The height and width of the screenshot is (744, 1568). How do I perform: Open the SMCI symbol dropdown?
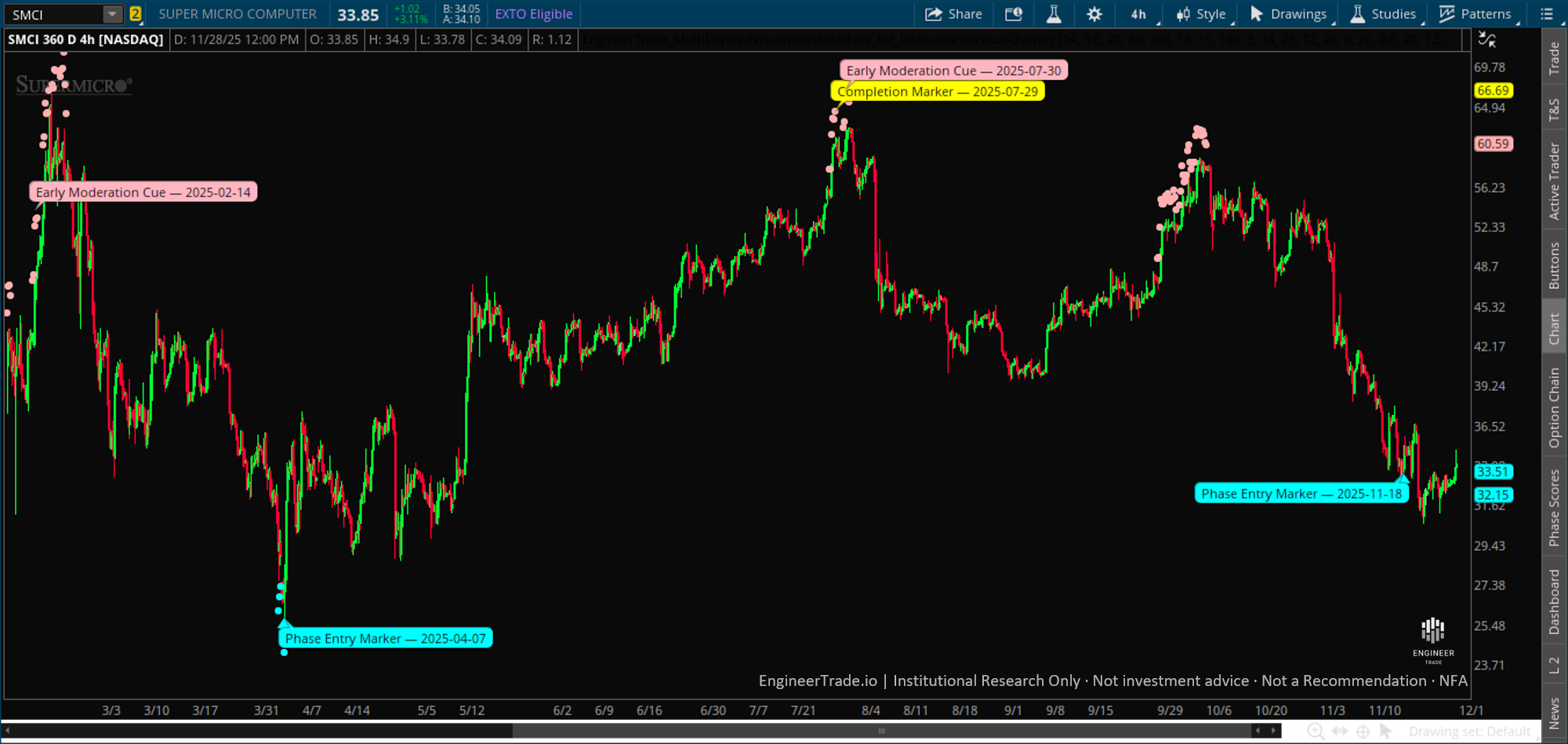point(112,13)
